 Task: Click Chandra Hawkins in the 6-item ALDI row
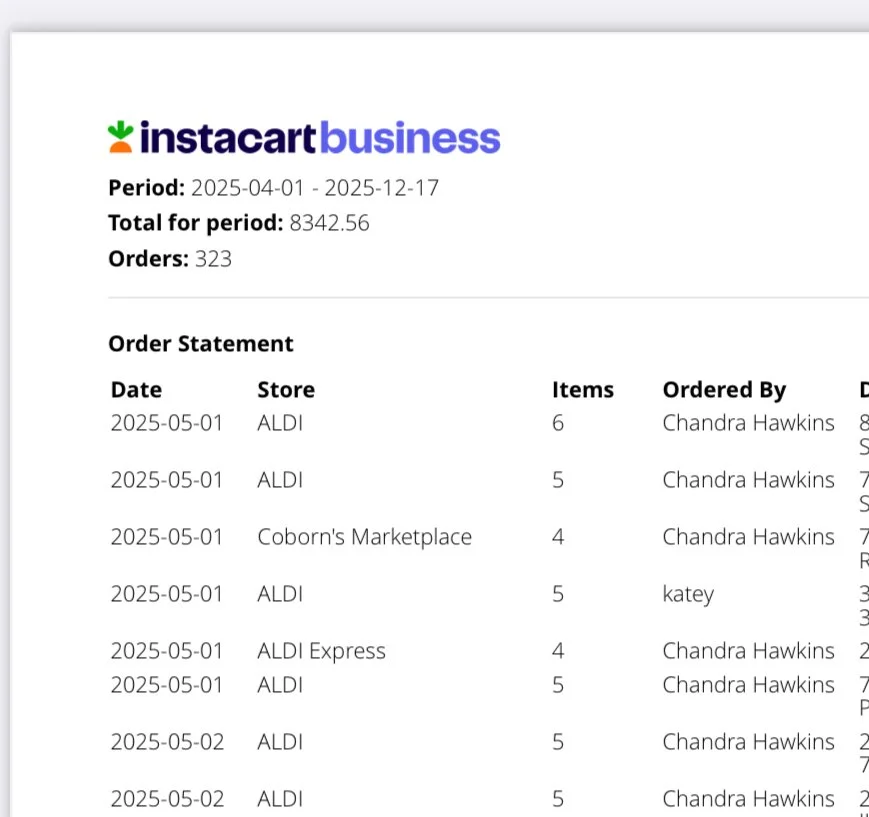[749, 423]
